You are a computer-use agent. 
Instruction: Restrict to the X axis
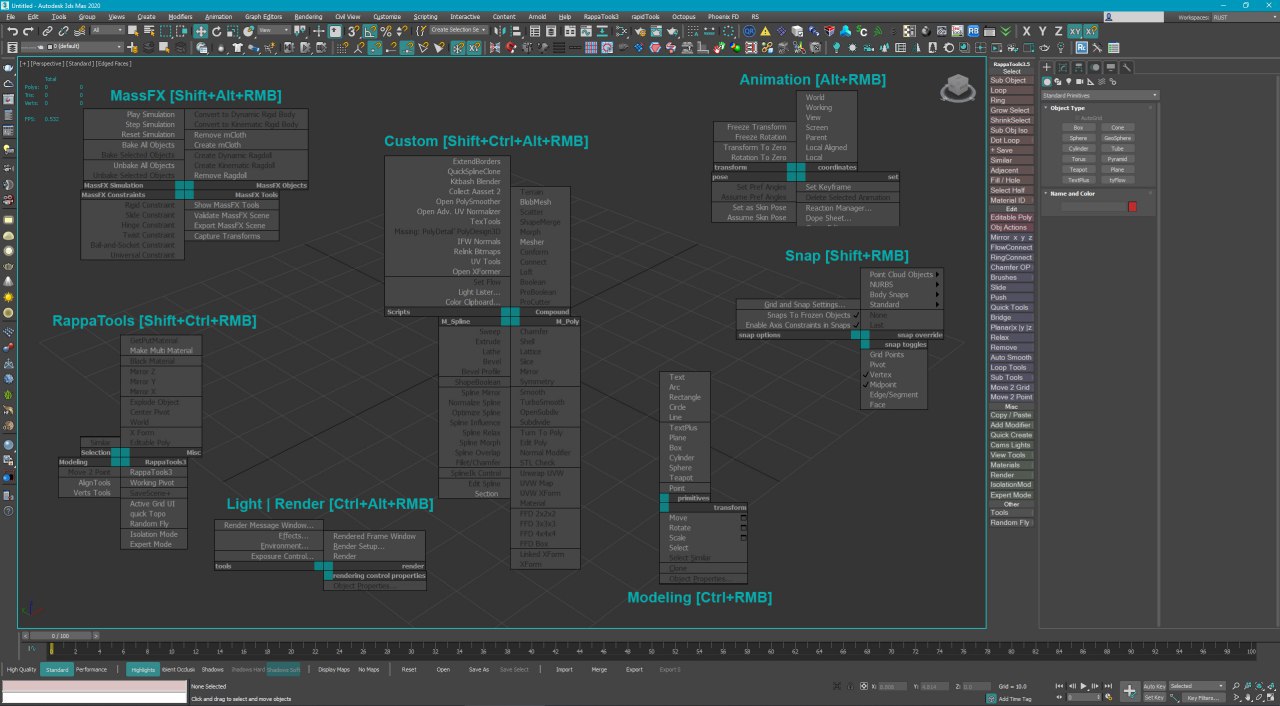click(x=1026, y=31)
